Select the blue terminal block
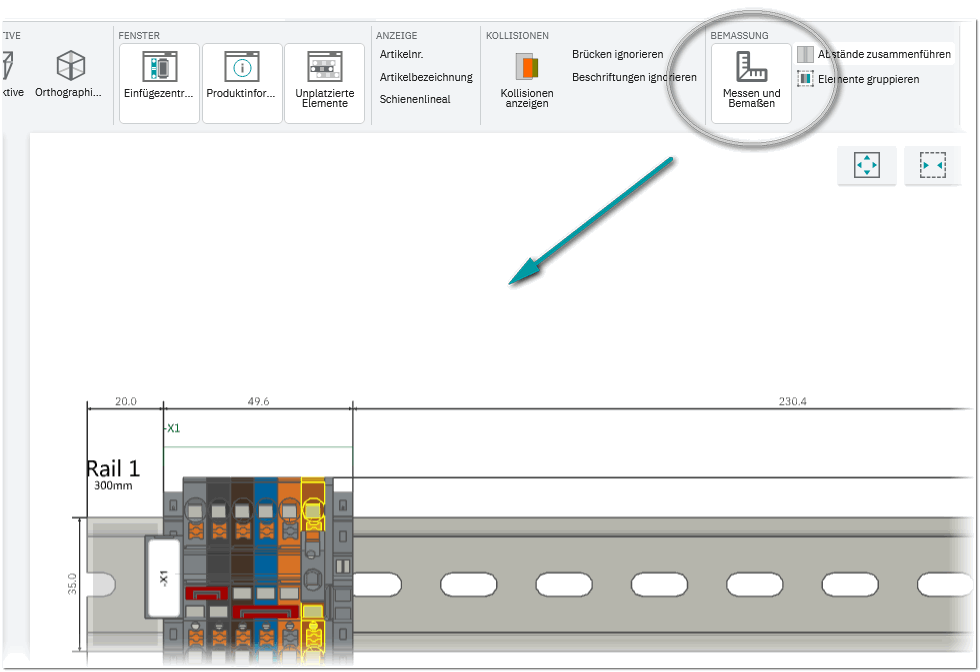 266,570
